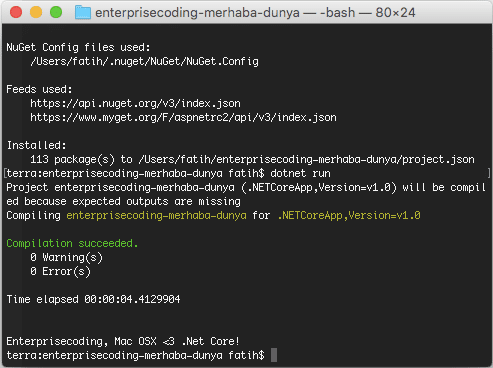Image resolution: width=493 pixels, height=368 pixels.
Task: Click the myget.org aspnetrc2 feed URL
Action: tap(183, 118)
